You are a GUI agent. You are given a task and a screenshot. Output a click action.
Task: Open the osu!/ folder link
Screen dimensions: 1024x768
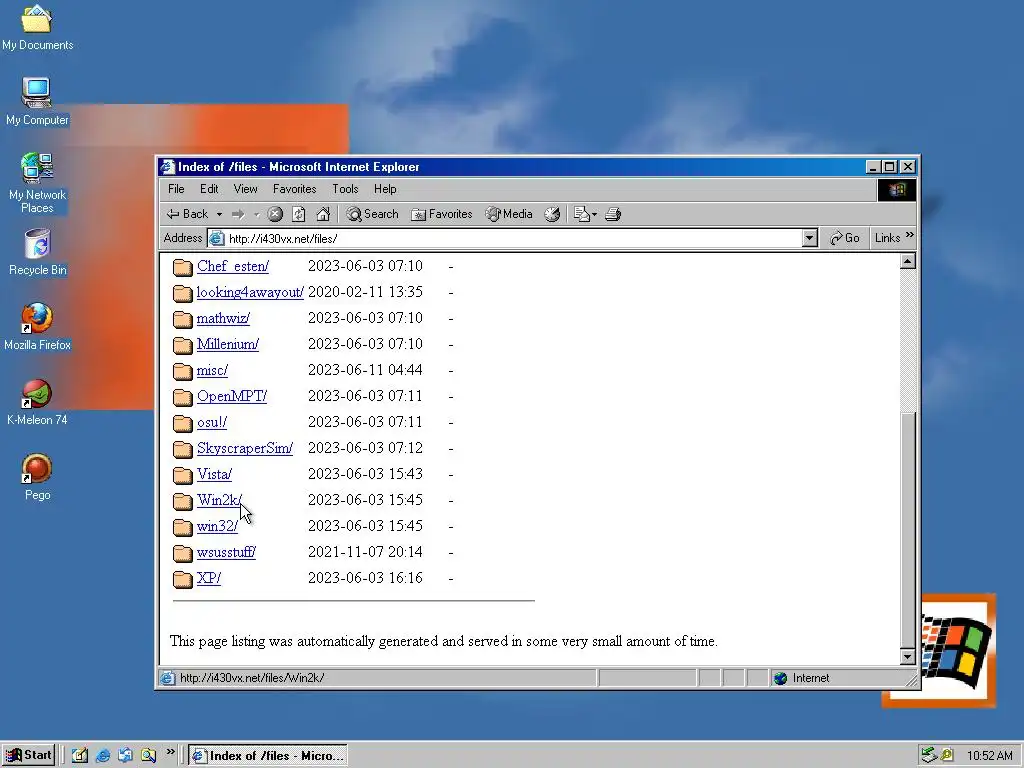click(x=212, y=423)
